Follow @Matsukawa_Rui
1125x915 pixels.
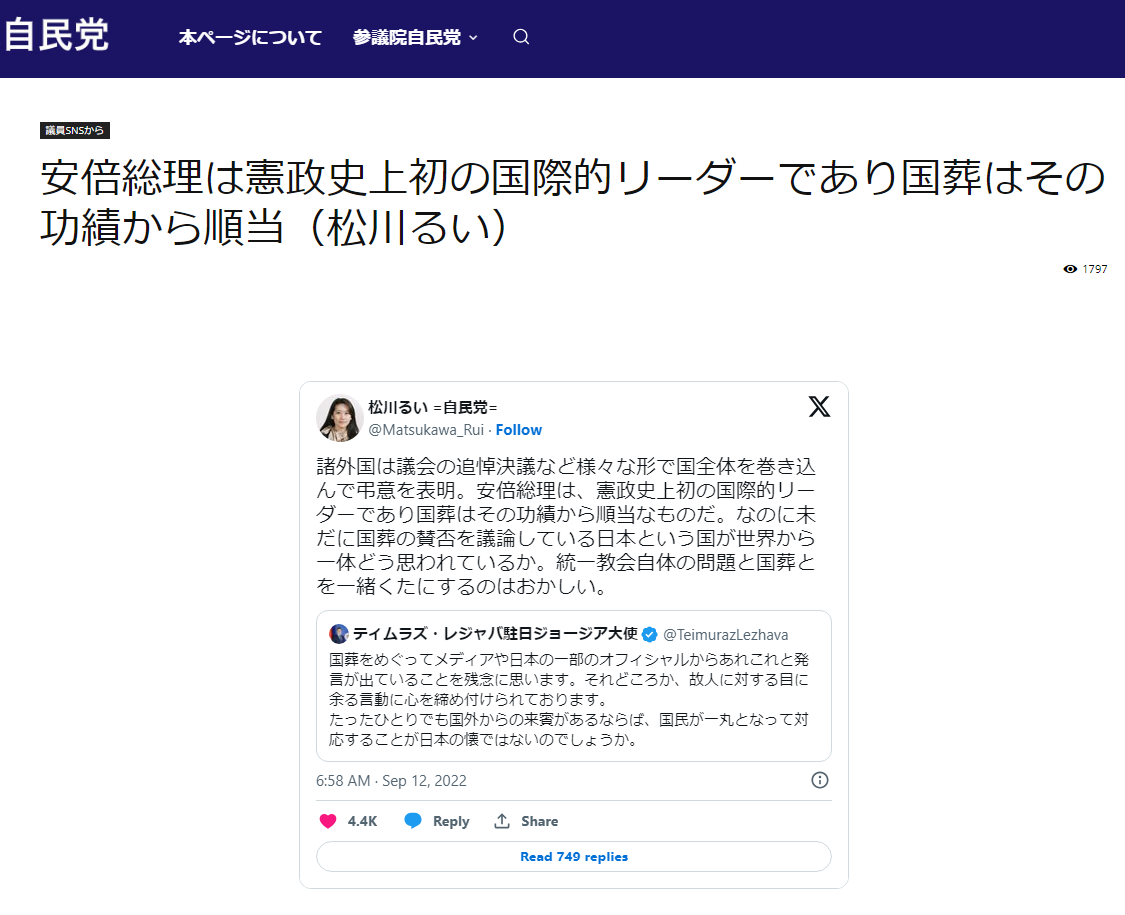(x=519, y=430)
